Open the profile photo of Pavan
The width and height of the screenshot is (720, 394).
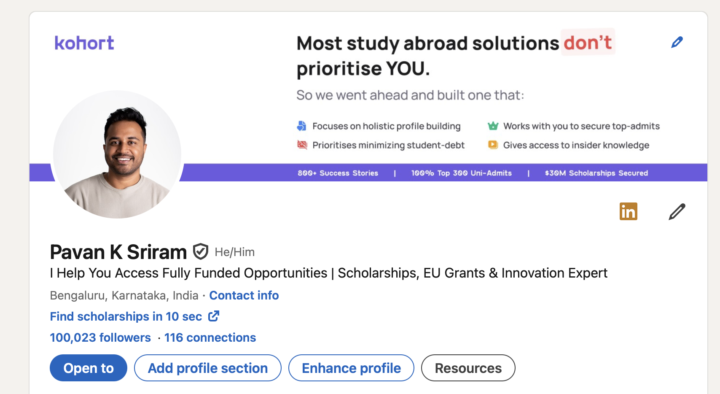point(118,154)
